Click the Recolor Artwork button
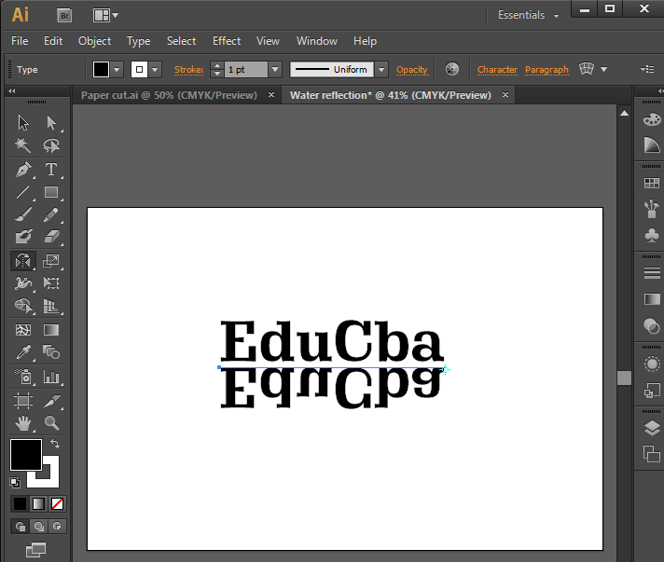The height and width of the screenshot is (562, 667). pos(452,69)
